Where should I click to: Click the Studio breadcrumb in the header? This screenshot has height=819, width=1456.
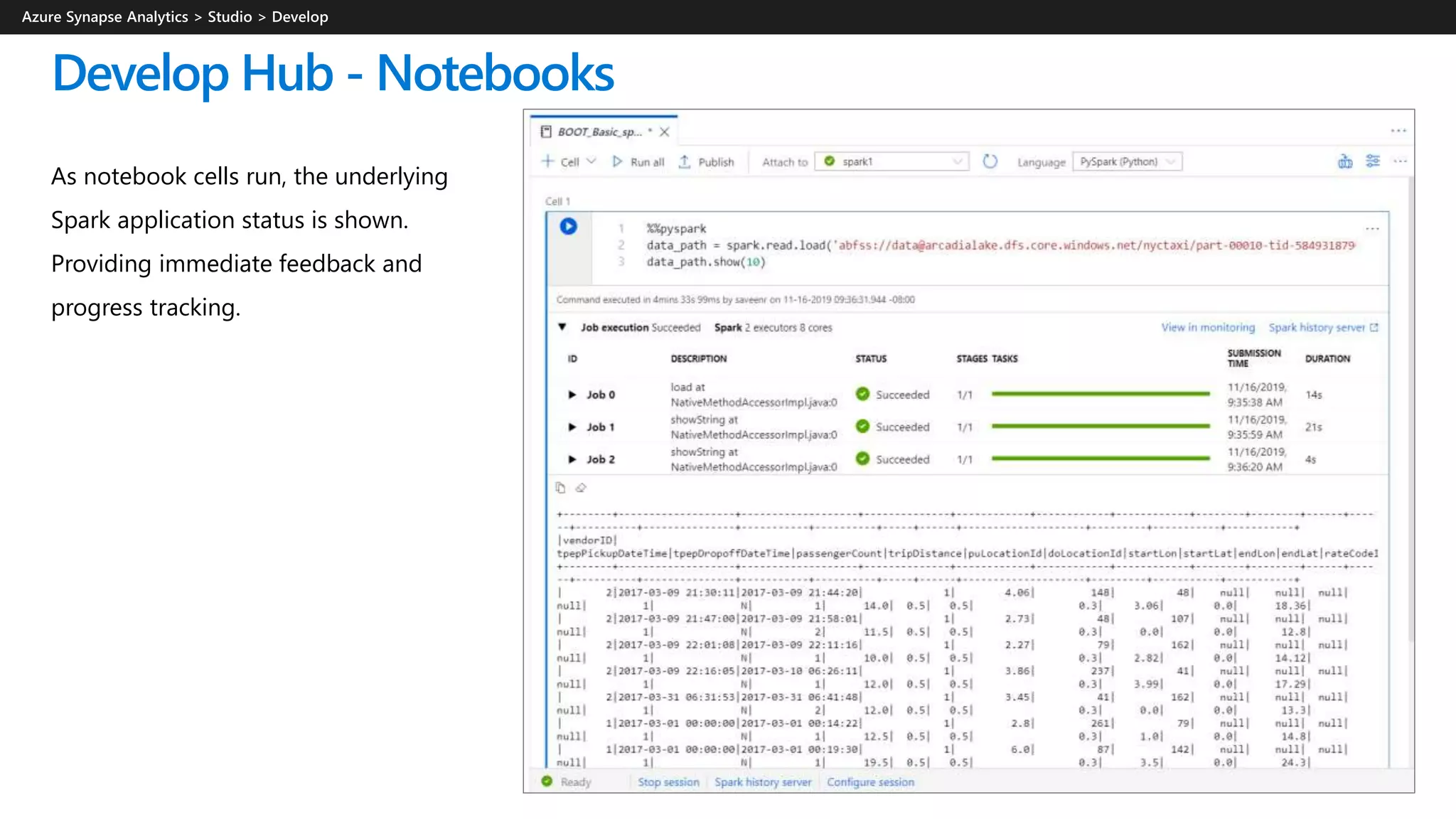pos(230,17)
